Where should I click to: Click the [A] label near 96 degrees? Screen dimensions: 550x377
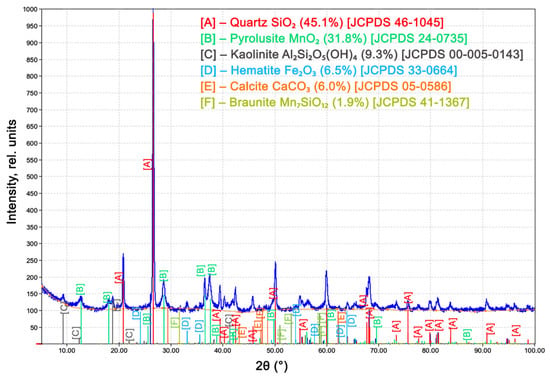pyautogui.click(x=515, y=331)
